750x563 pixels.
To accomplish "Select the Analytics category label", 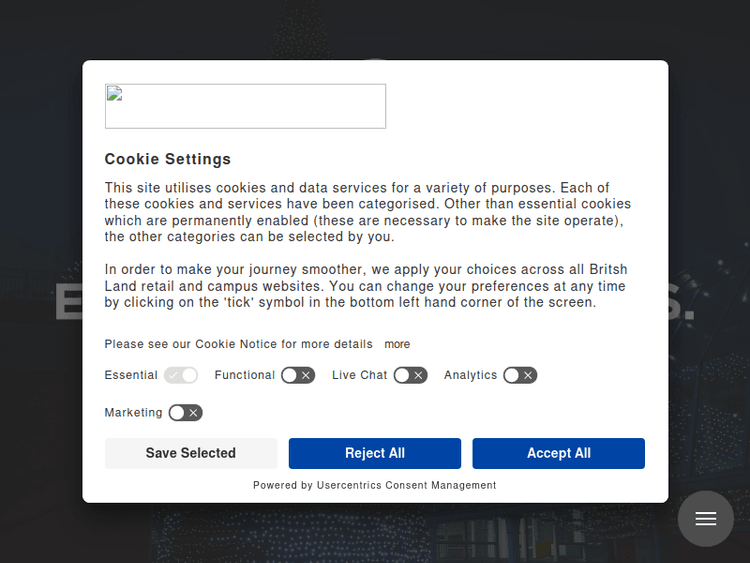I will pyautogui.click(x=470, y=375).
